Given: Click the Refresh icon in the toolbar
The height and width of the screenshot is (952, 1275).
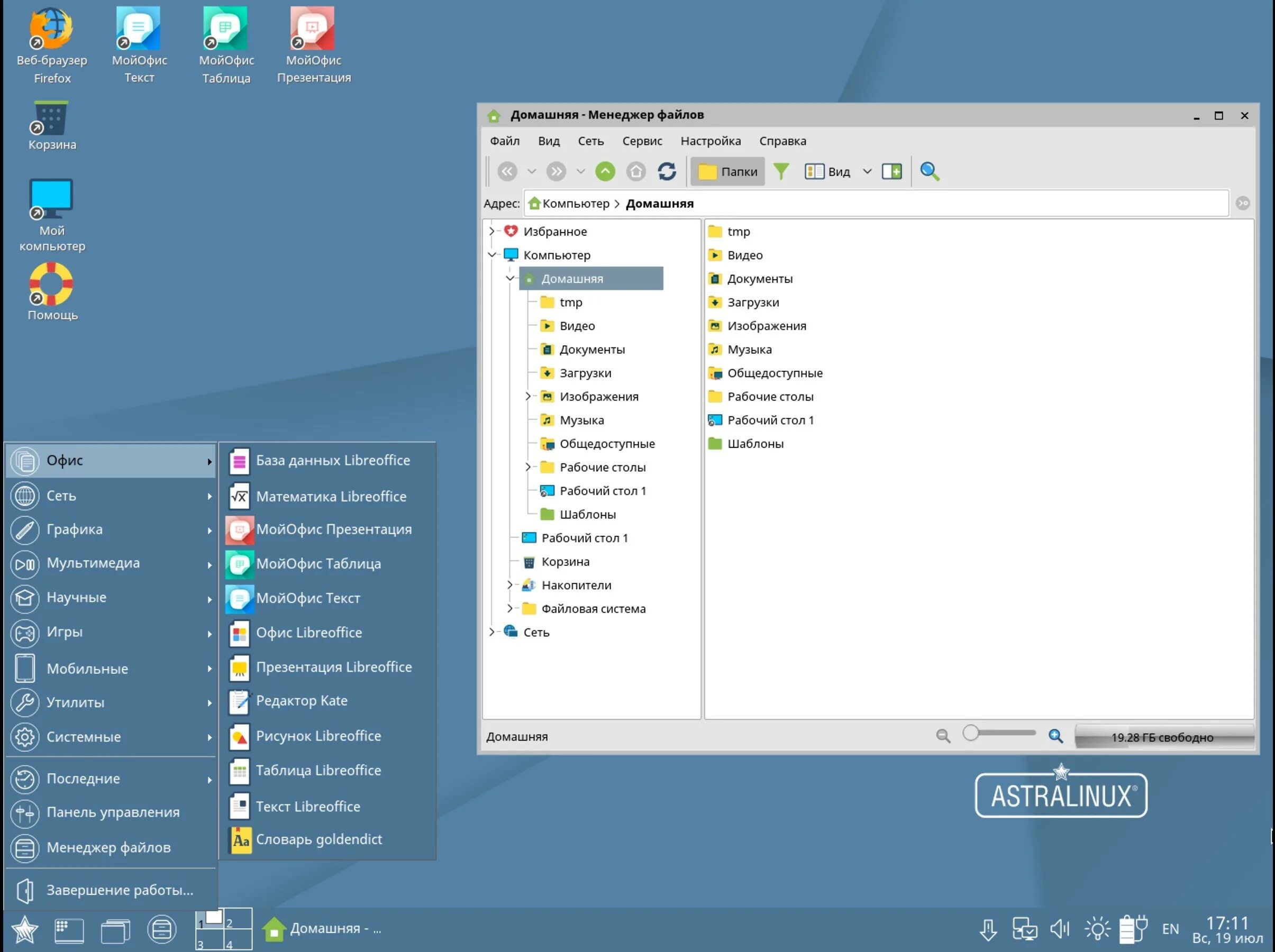Looking at the screenshot, I should click(667, 171).
